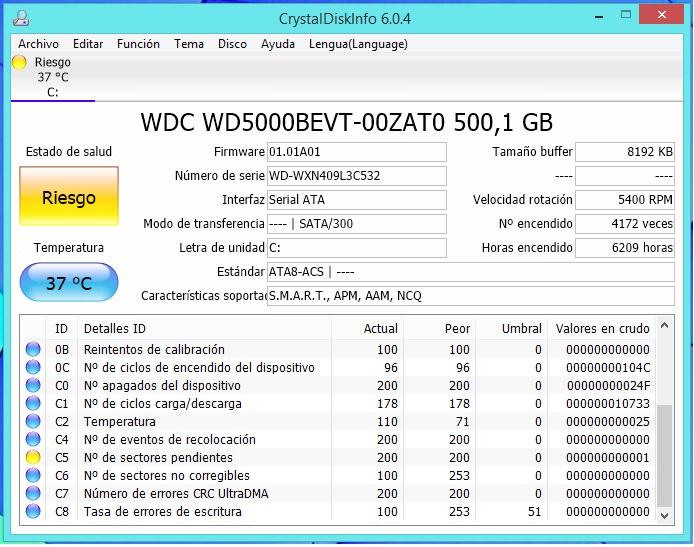Click the SMART list vertical scrollbar thumb
Screen dimensions: 694x547
tap(664, 455)
